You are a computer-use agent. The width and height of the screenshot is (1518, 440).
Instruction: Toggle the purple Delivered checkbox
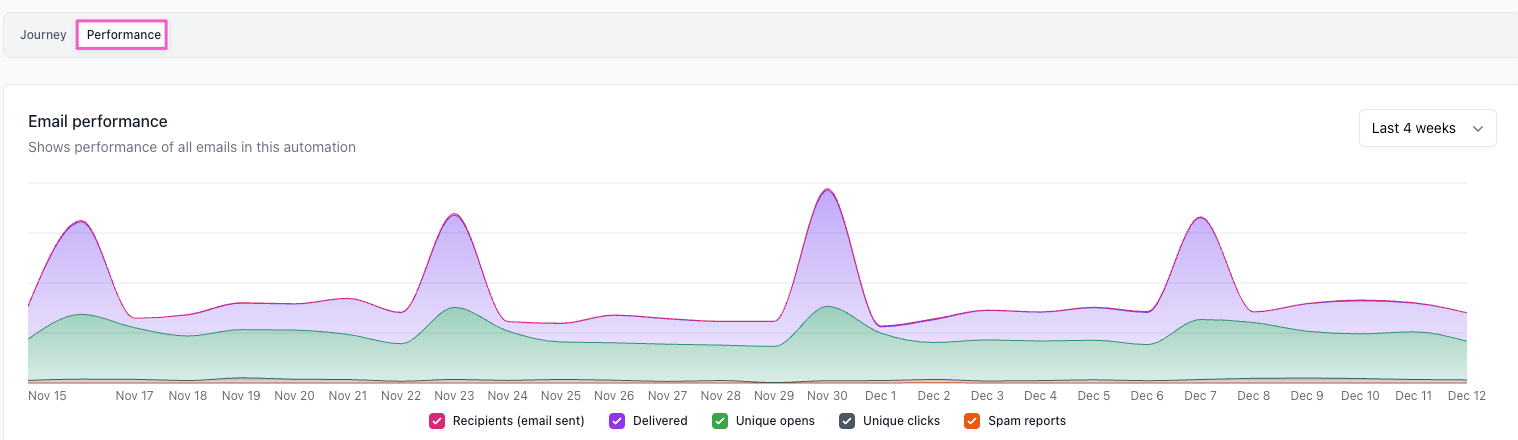[617, 421]
